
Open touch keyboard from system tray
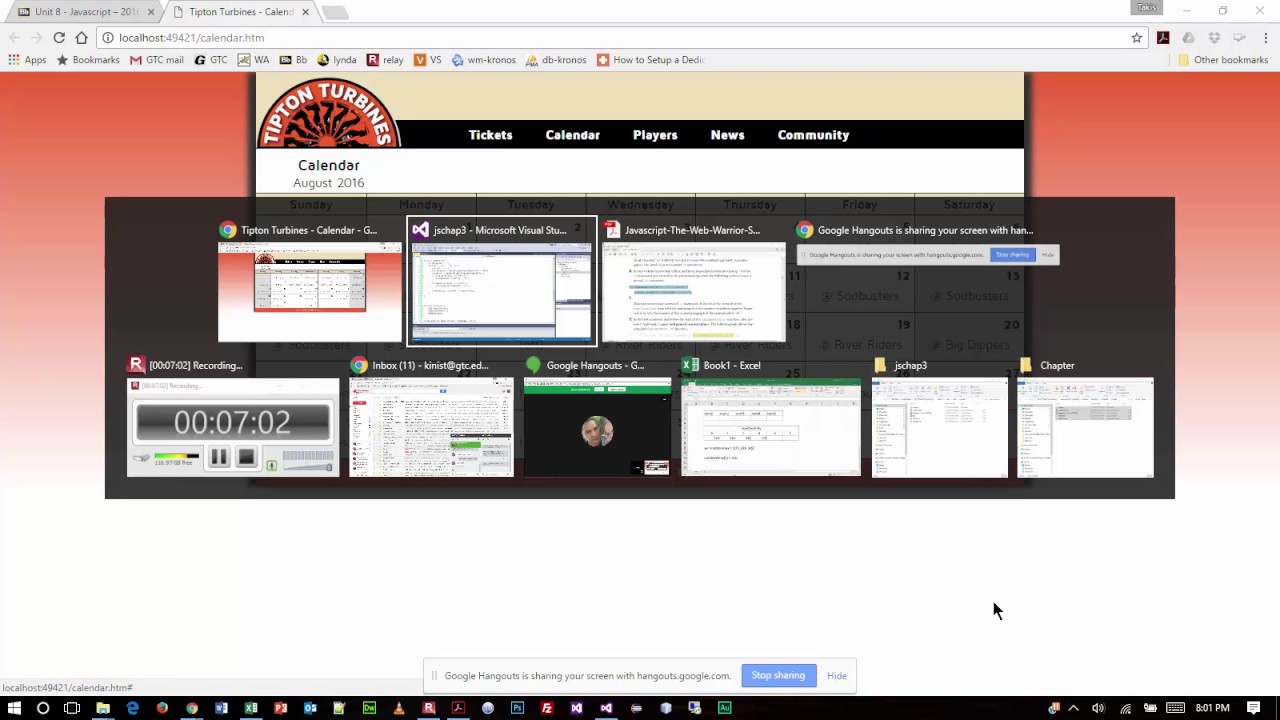tap(1176, 708)
